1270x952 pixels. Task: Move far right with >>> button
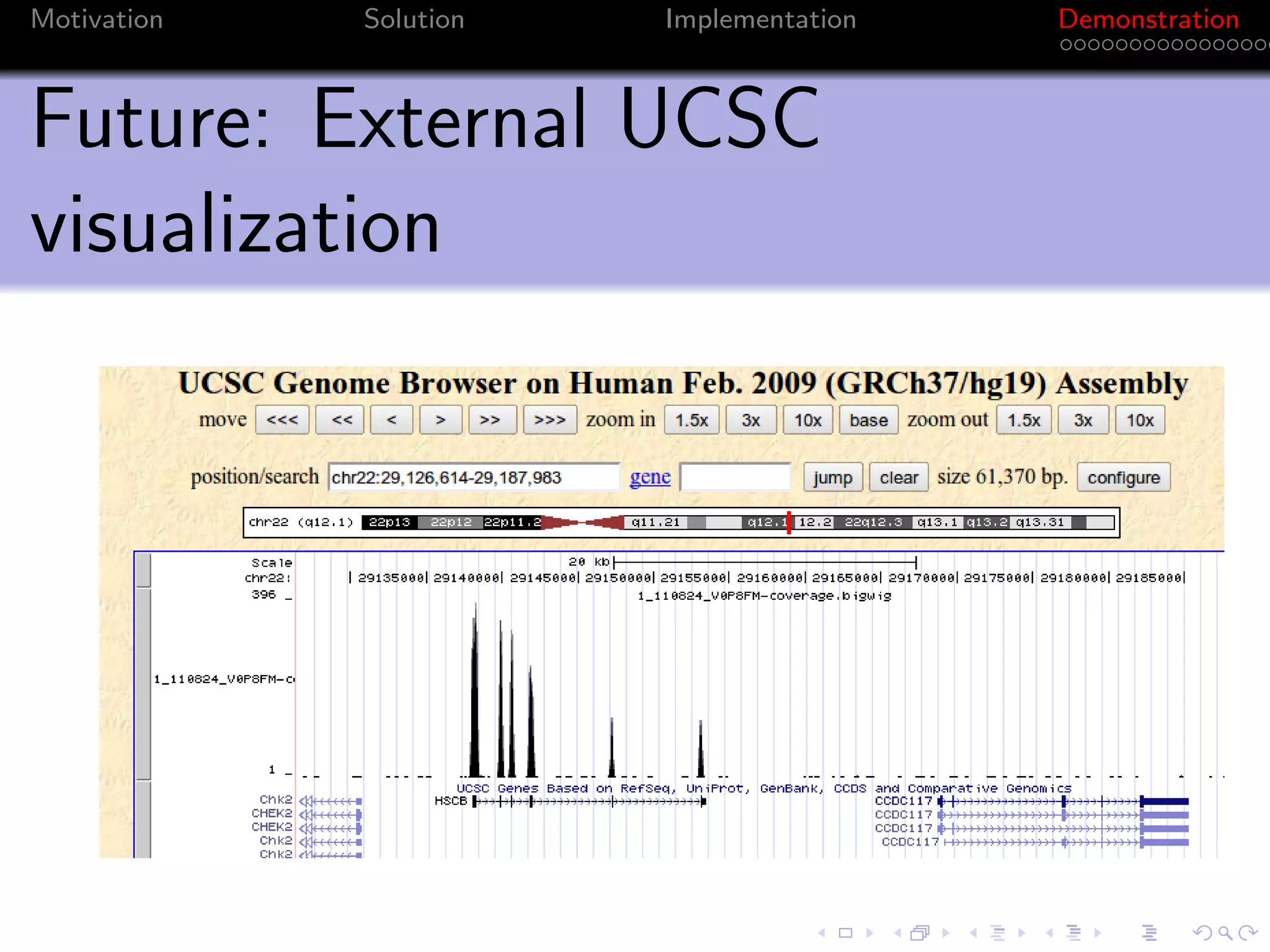pos(550,420)
